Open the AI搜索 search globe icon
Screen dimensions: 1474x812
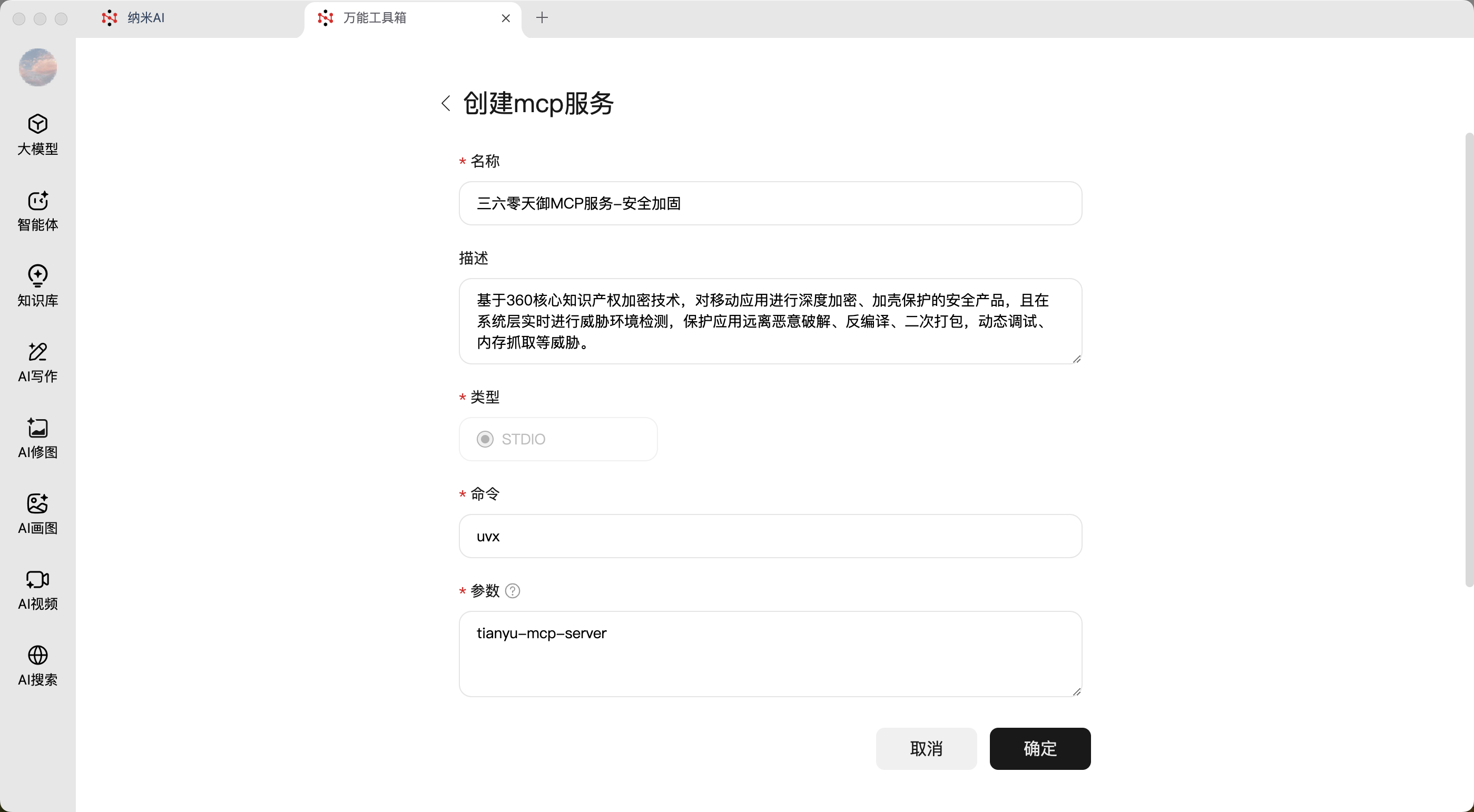[x=38, y=655]
